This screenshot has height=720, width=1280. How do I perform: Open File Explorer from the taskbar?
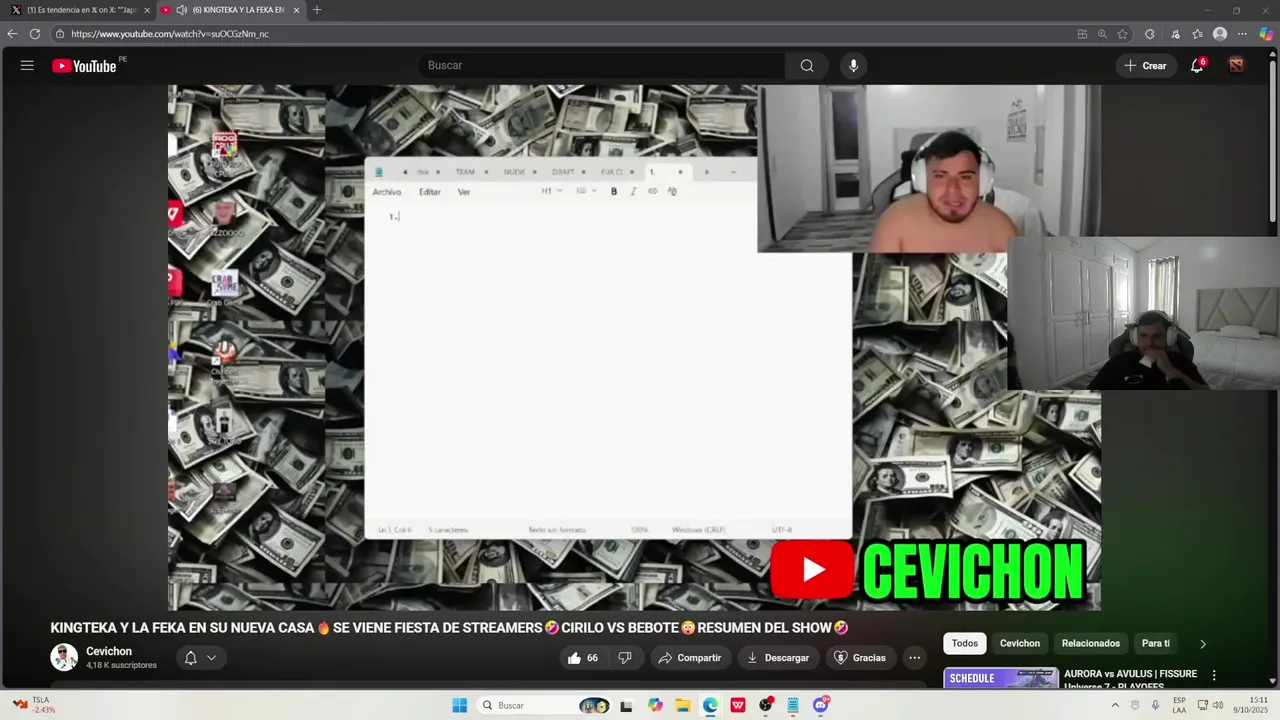point(682,705)
